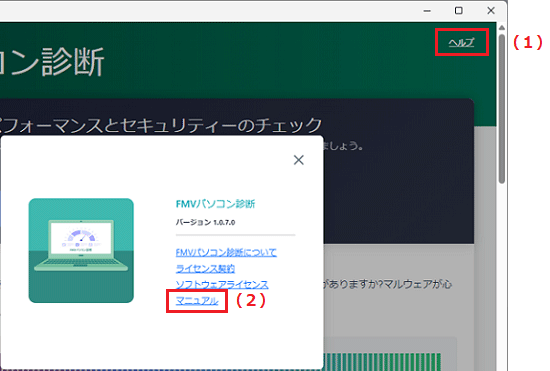Open the ソフトウェアライセンス link
The width and height of the screenshot is (550, 371).
pos(222,284)
